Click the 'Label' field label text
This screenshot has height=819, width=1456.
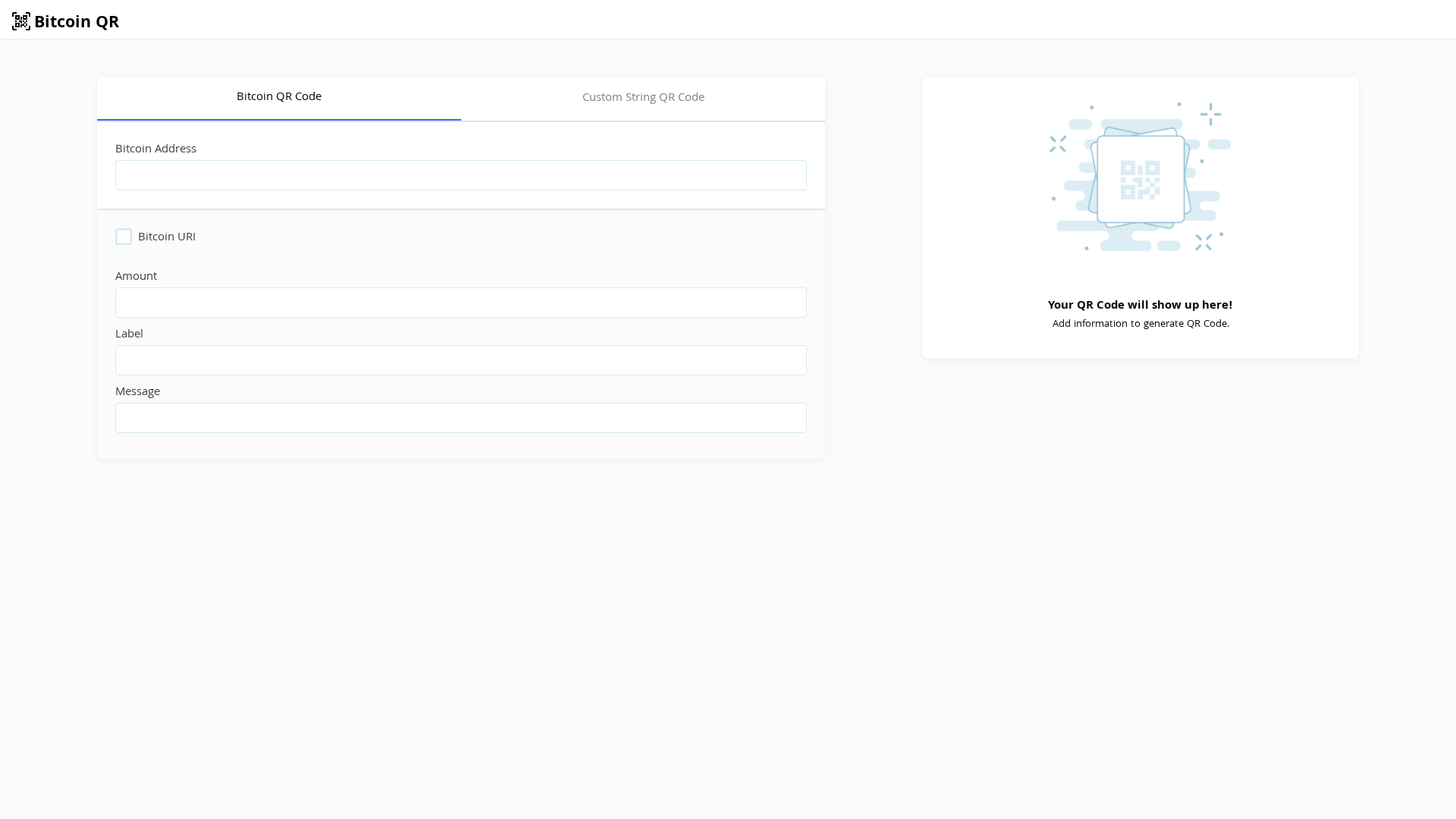(129, 334)
